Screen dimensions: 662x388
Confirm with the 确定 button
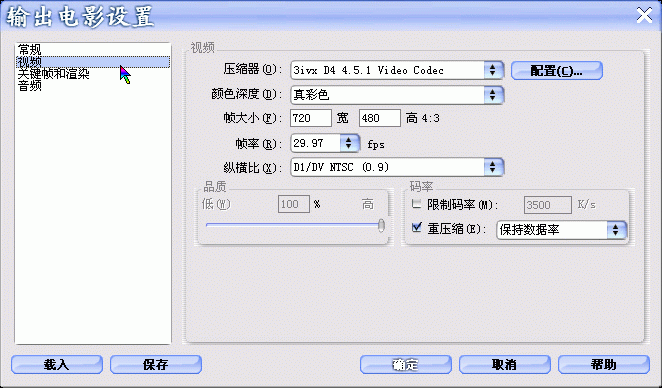(x=406, y=364)
